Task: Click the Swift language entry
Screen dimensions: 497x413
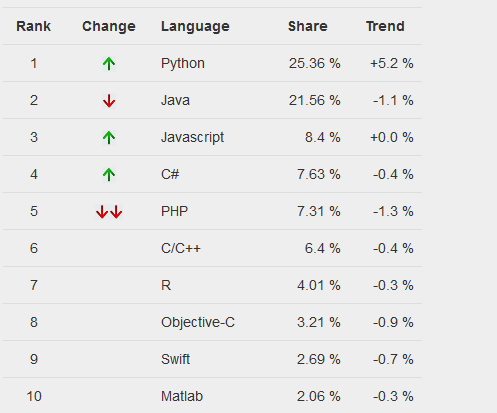Action: [175, 359]
